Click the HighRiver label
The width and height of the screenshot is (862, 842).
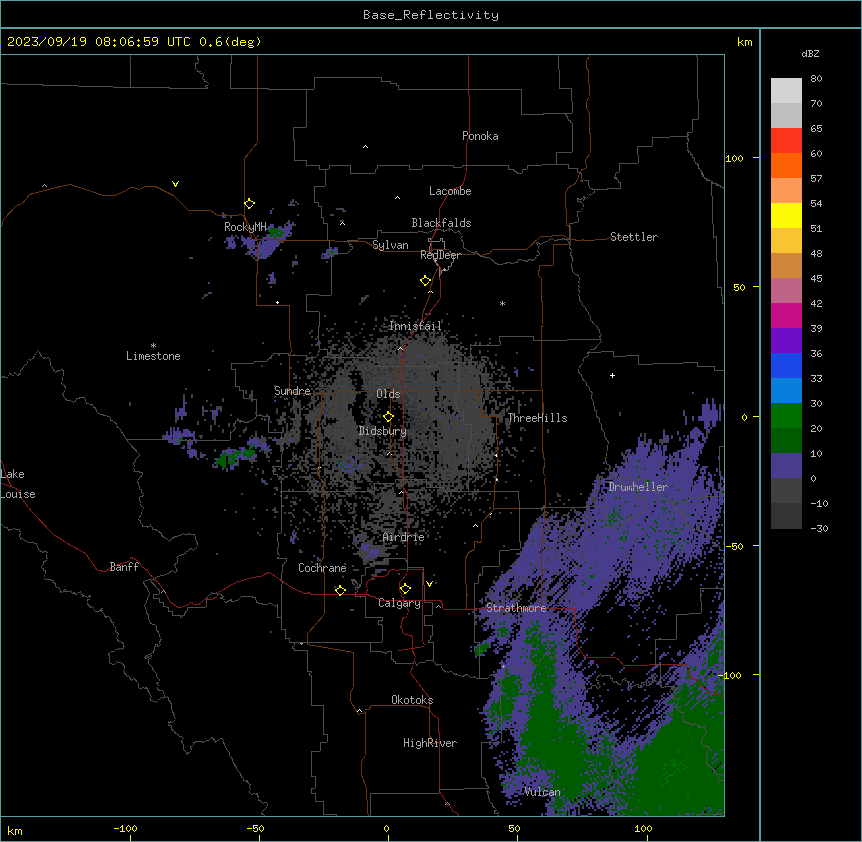coord(430,743)
